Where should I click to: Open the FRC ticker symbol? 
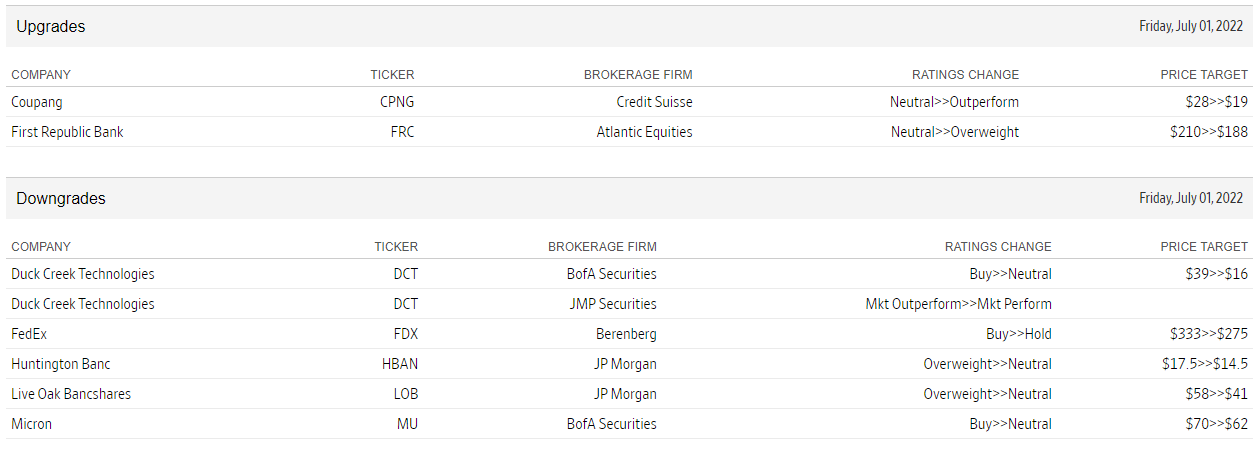[402, 132]
